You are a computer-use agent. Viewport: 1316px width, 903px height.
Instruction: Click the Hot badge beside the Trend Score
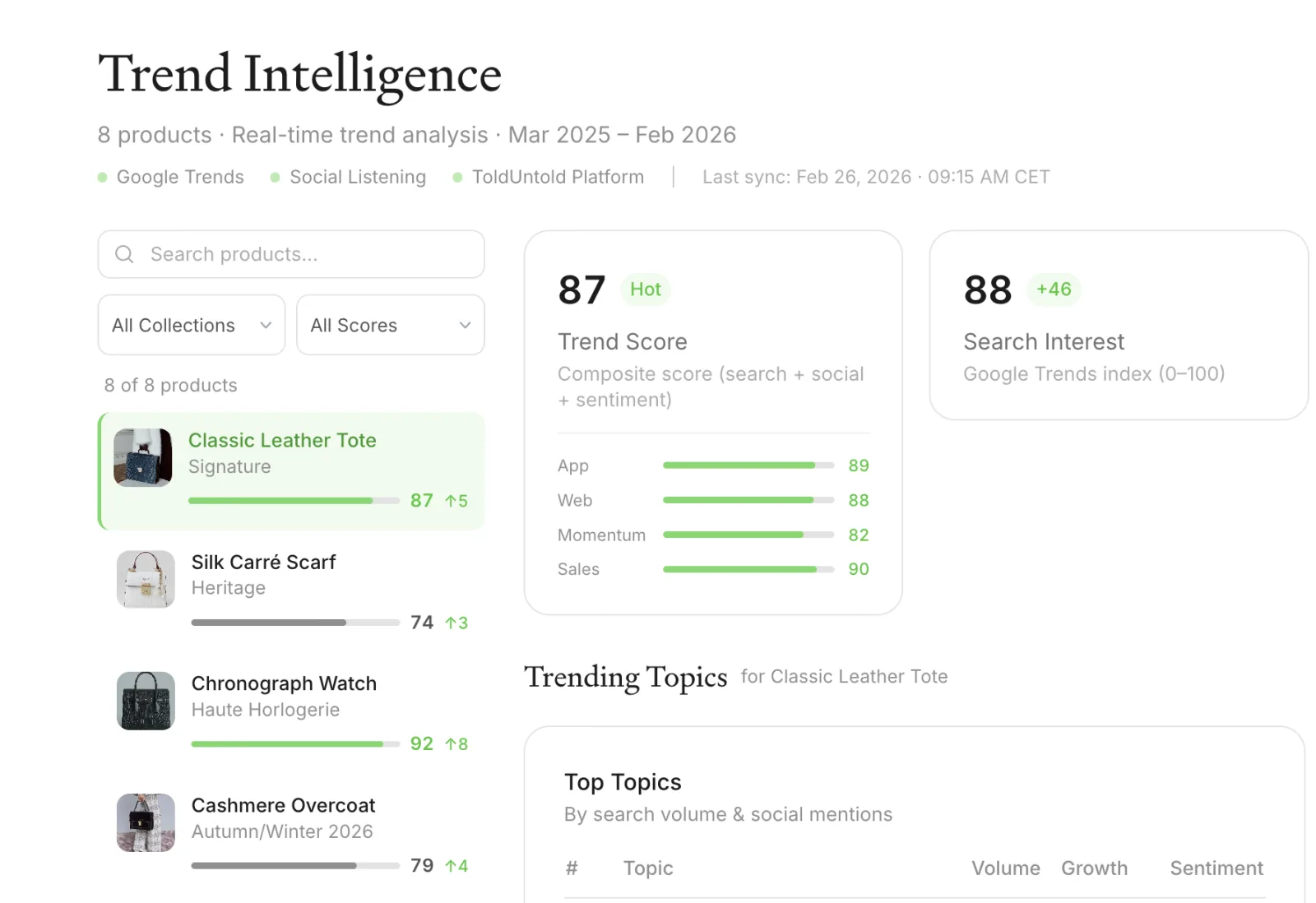click(x=645, y=289)
